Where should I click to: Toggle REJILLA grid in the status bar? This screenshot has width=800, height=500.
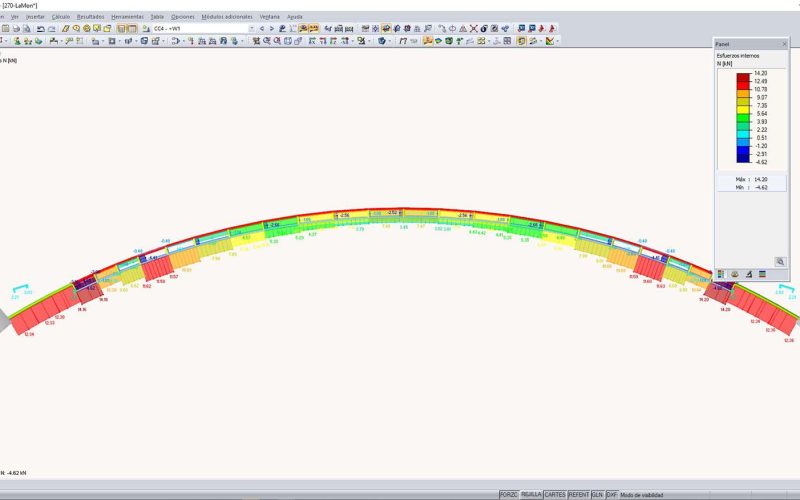click(x=531, y=495)
